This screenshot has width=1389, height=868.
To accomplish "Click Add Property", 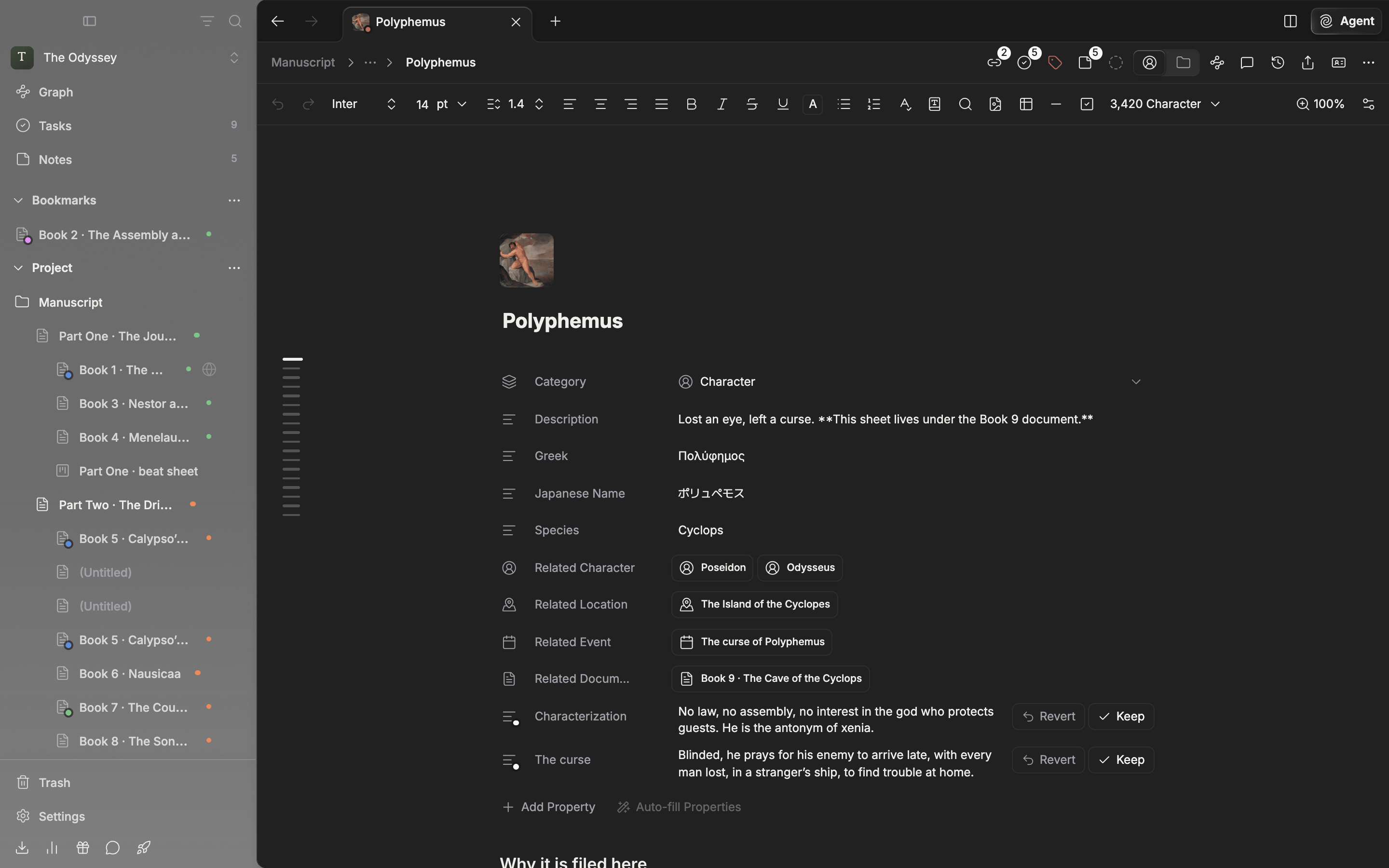I will coord(549,807).
